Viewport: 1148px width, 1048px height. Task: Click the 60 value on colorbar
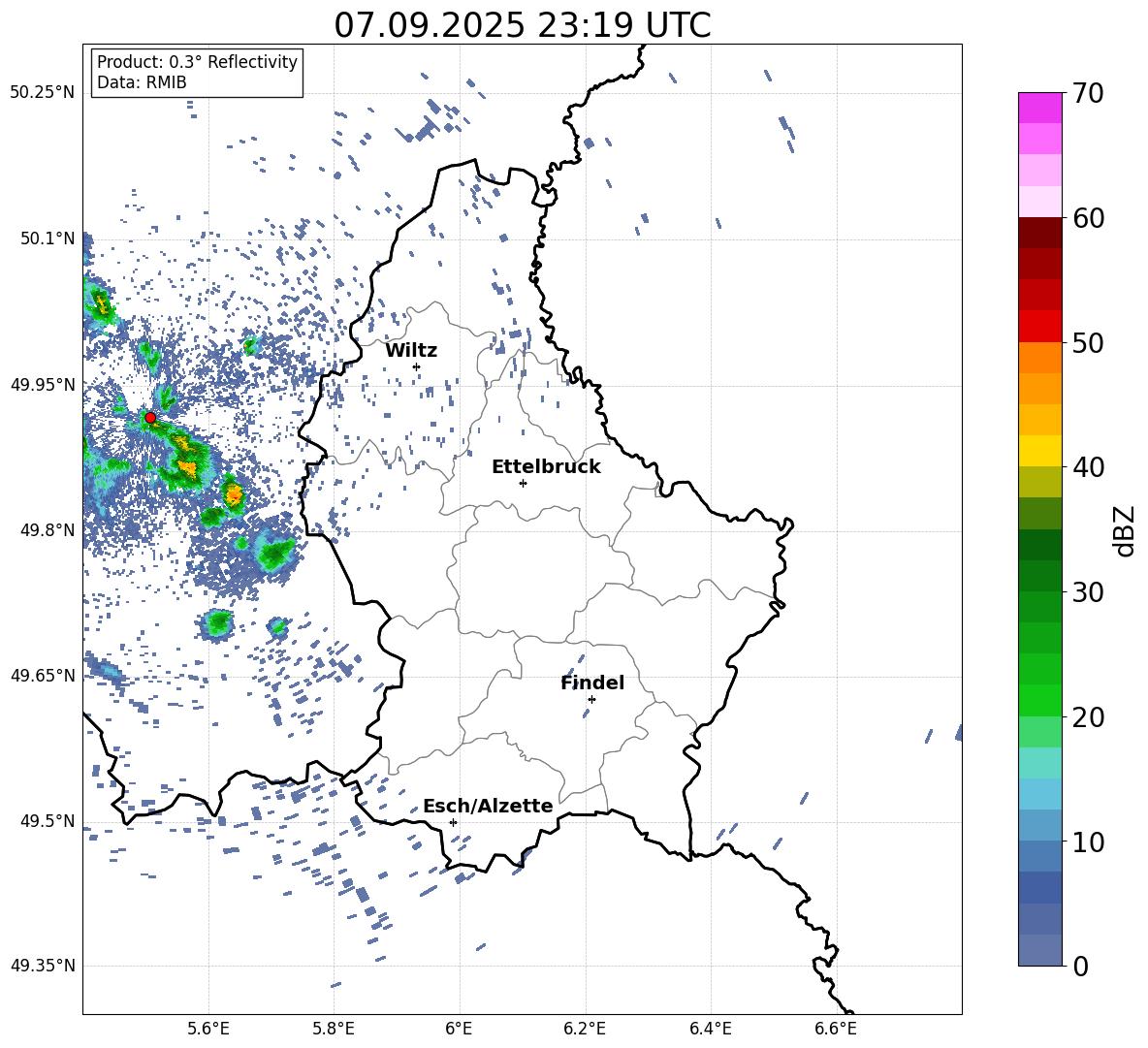1088,218
